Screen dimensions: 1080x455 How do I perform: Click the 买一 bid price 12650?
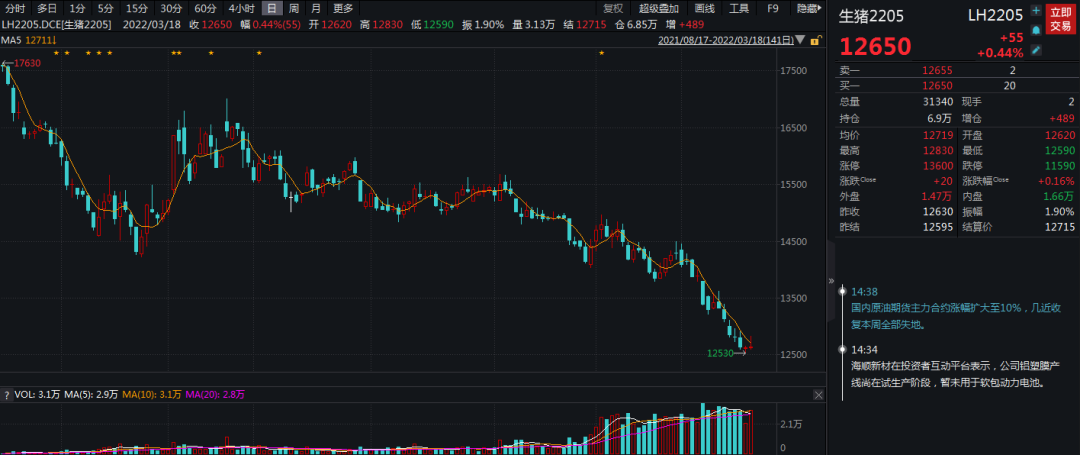tap(938, 86)
